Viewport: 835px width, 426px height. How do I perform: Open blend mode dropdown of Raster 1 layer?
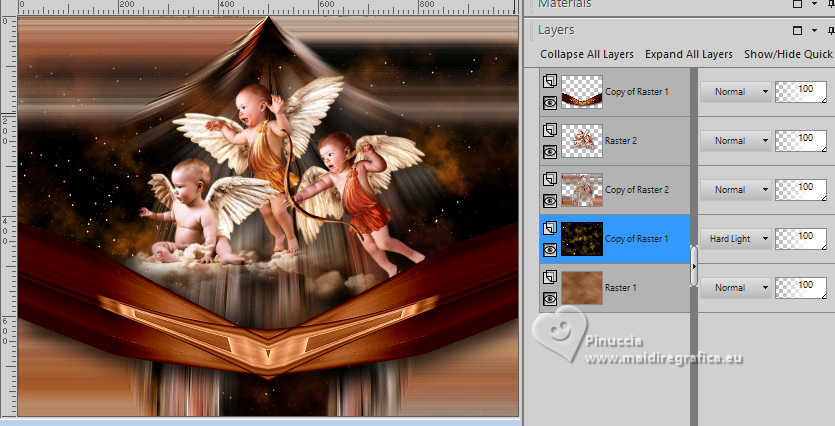735,288
